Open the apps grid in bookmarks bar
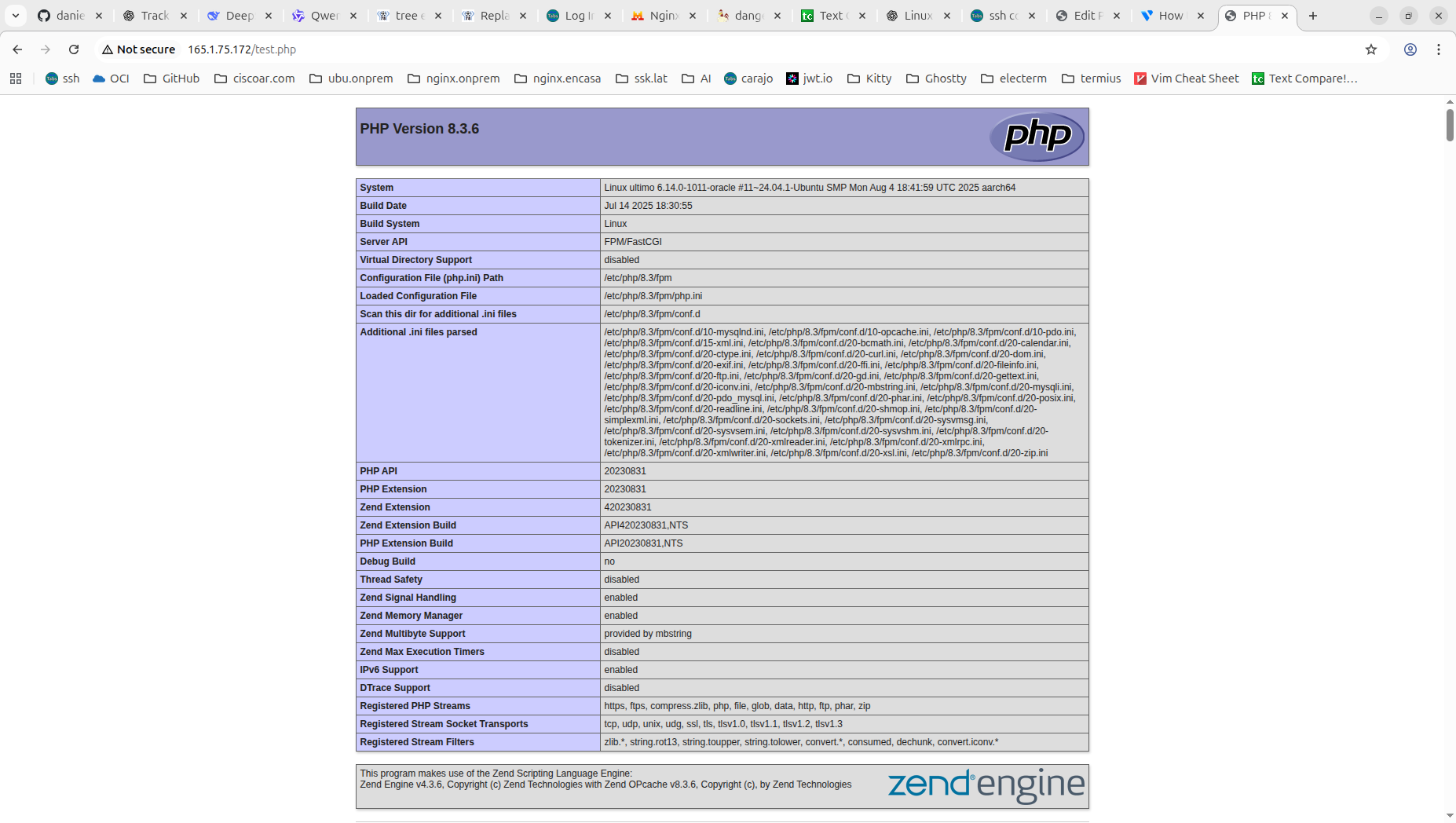This screenshot has height=823, width=1456. click(x=16, y=79)
